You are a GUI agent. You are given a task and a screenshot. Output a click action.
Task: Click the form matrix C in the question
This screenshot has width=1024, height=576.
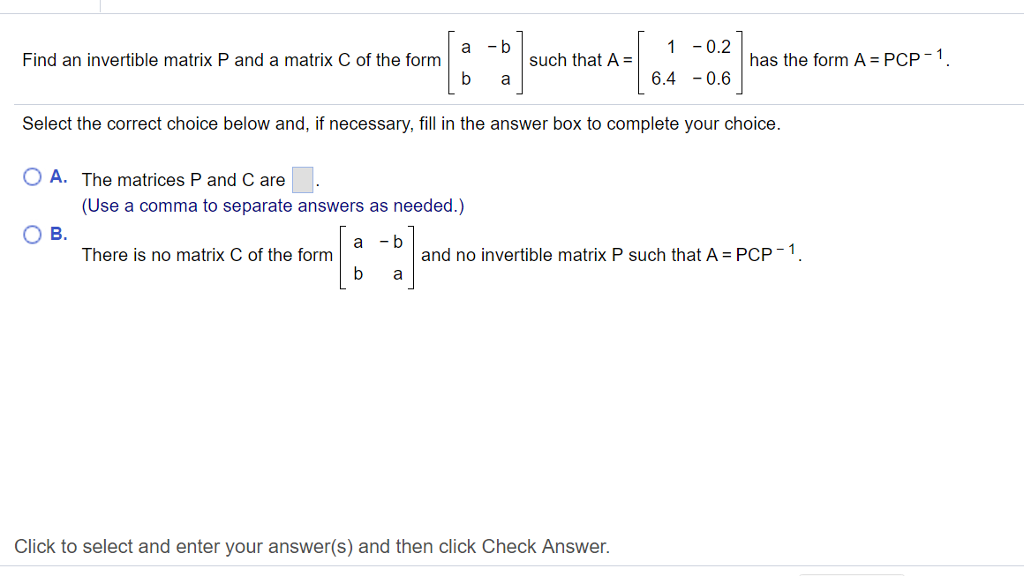(x=485, y=63)
